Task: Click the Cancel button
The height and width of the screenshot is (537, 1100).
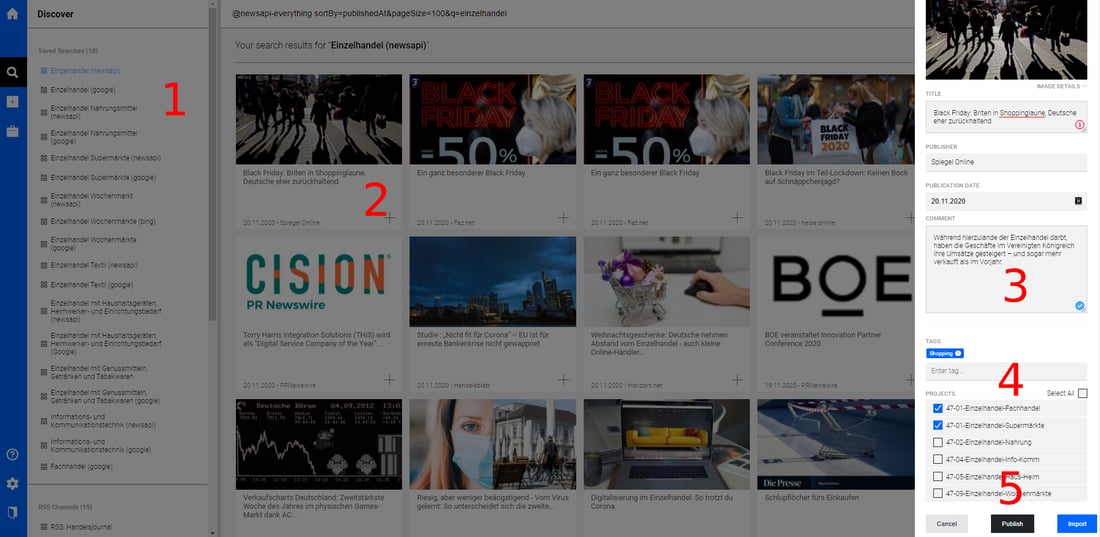Action: click(x=946, y=524)
